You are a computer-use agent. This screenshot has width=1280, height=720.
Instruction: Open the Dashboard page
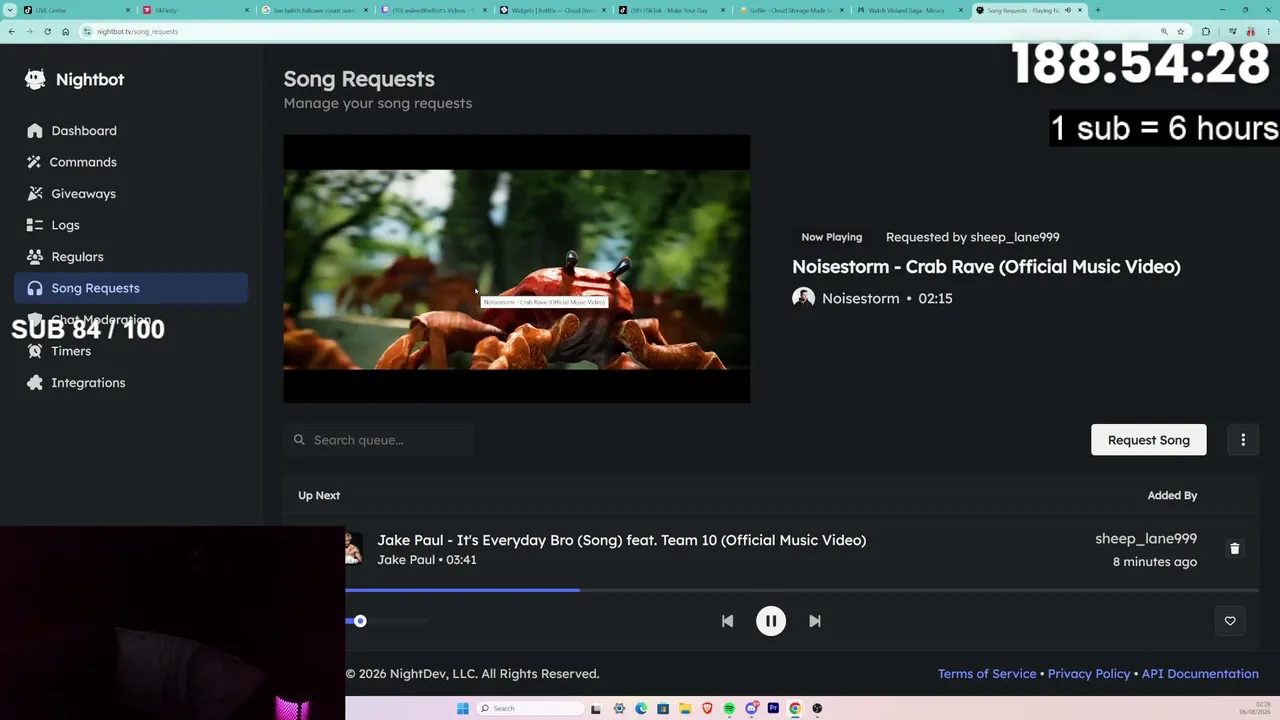131,131
